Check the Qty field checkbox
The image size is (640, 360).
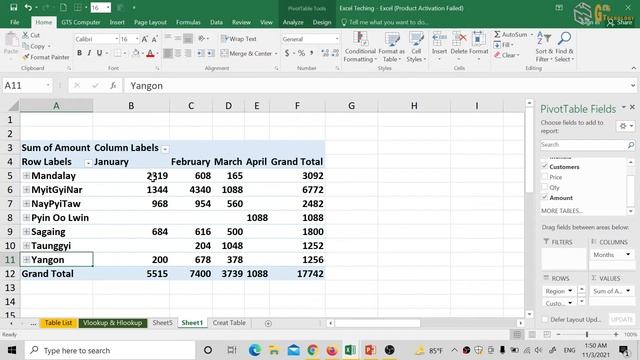click(x=544, y=187)
